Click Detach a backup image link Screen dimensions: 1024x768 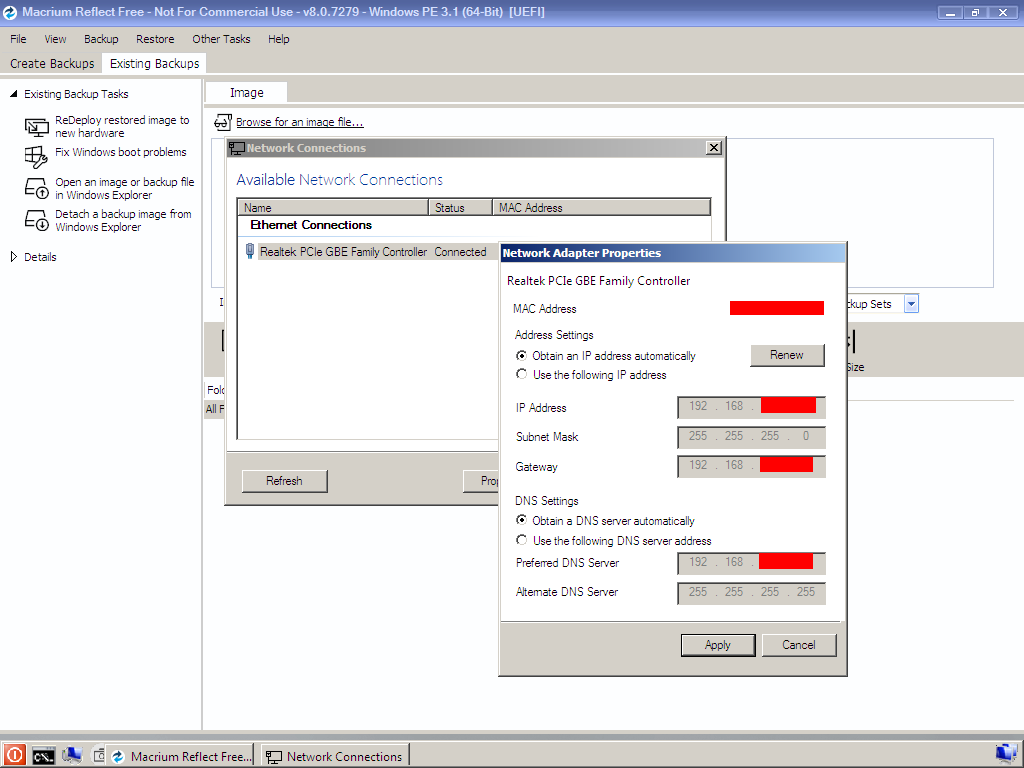(123, 221)
